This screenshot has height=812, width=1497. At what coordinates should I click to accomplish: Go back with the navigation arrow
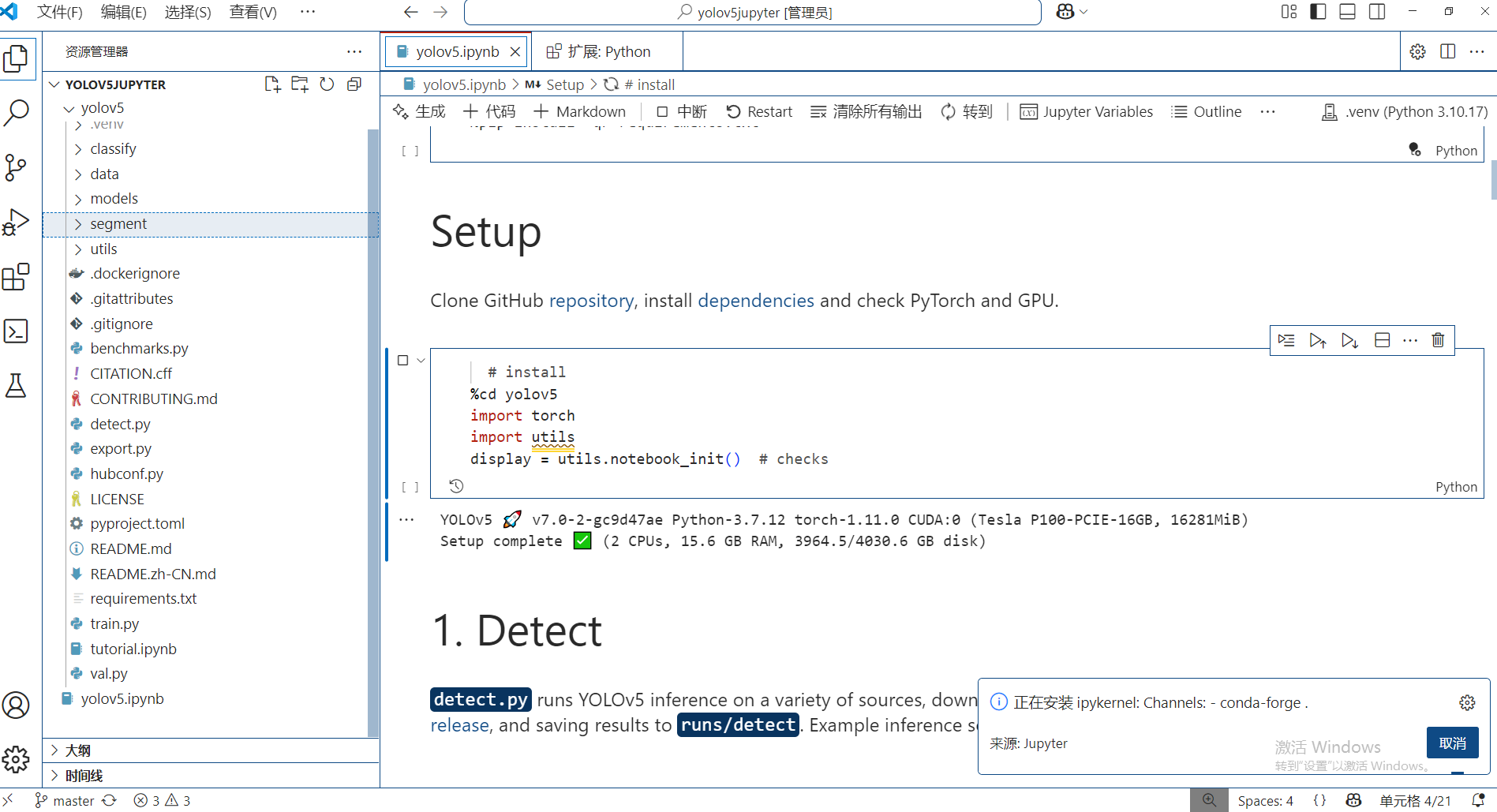click(x=410, y=12)
